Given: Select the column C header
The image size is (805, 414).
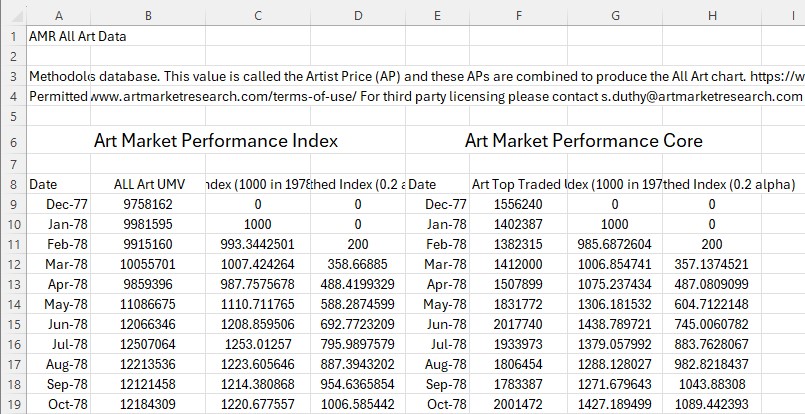Looking at the screenshot, I should coord(259,15).
